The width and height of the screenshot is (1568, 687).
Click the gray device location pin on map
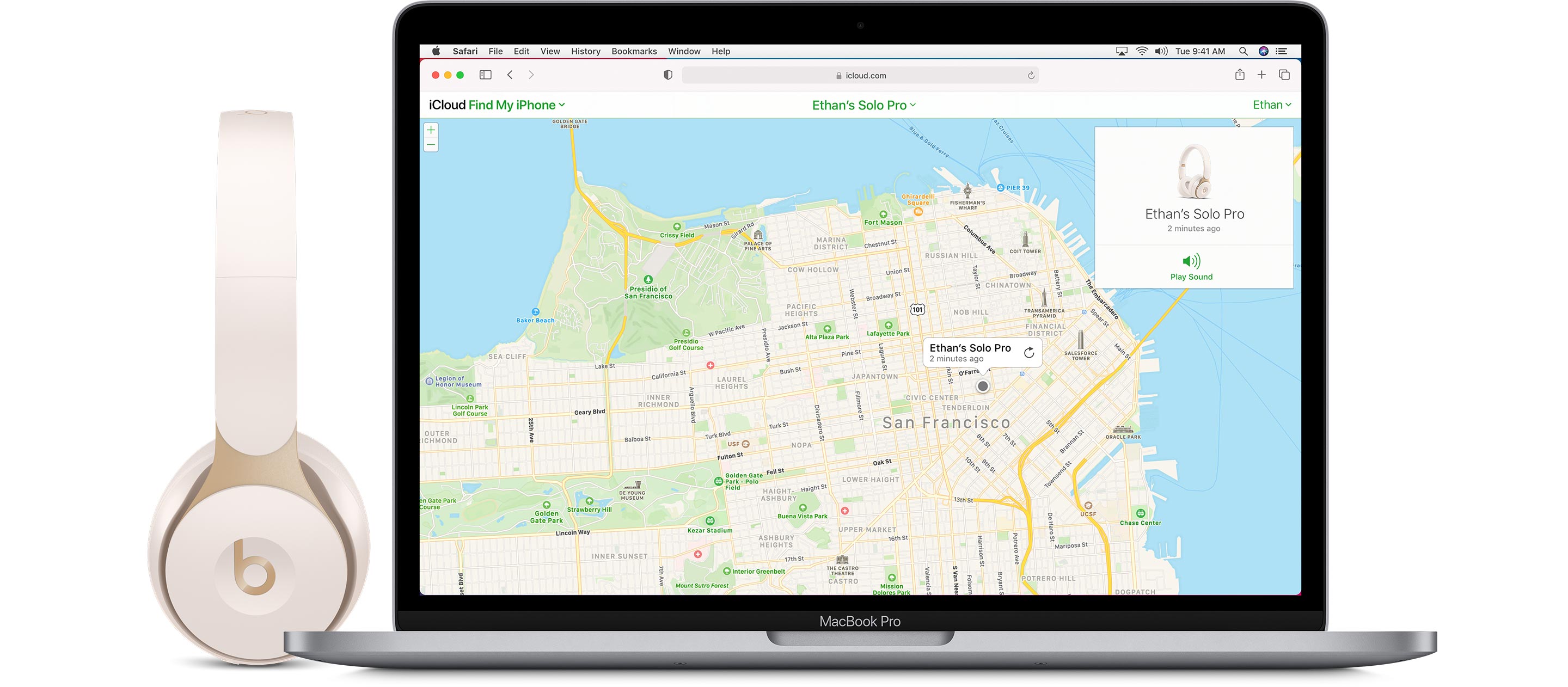coord(982,387)
